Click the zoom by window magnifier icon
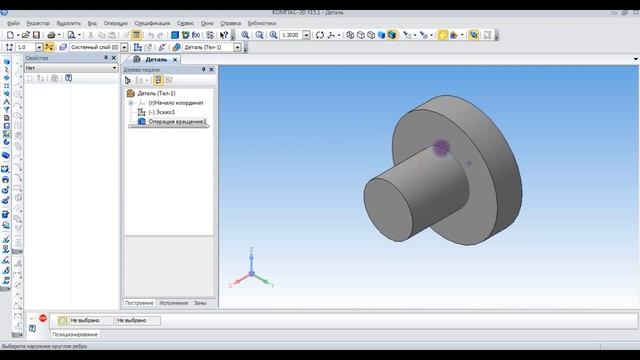 (259, 35)
